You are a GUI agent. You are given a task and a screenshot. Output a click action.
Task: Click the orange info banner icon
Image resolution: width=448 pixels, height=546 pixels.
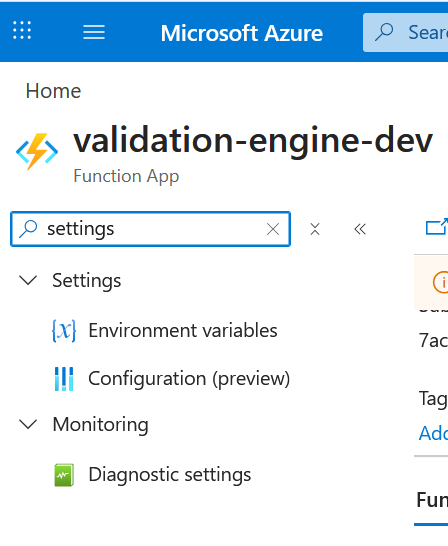pyautogui.click(x=441, y=282)
